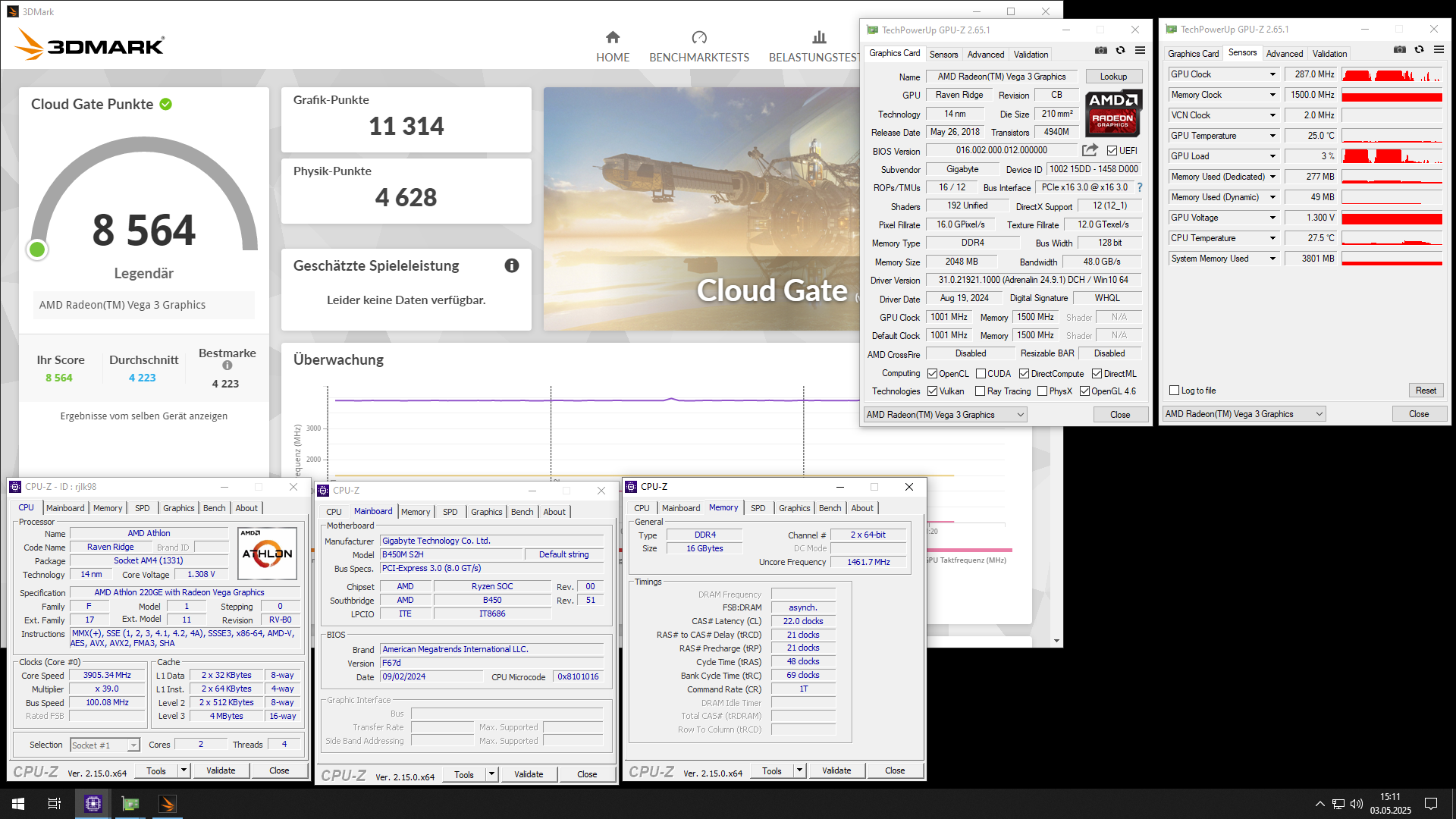
Task: Click the info icon under Bestmarke
Action: click(x=227, y=366)
